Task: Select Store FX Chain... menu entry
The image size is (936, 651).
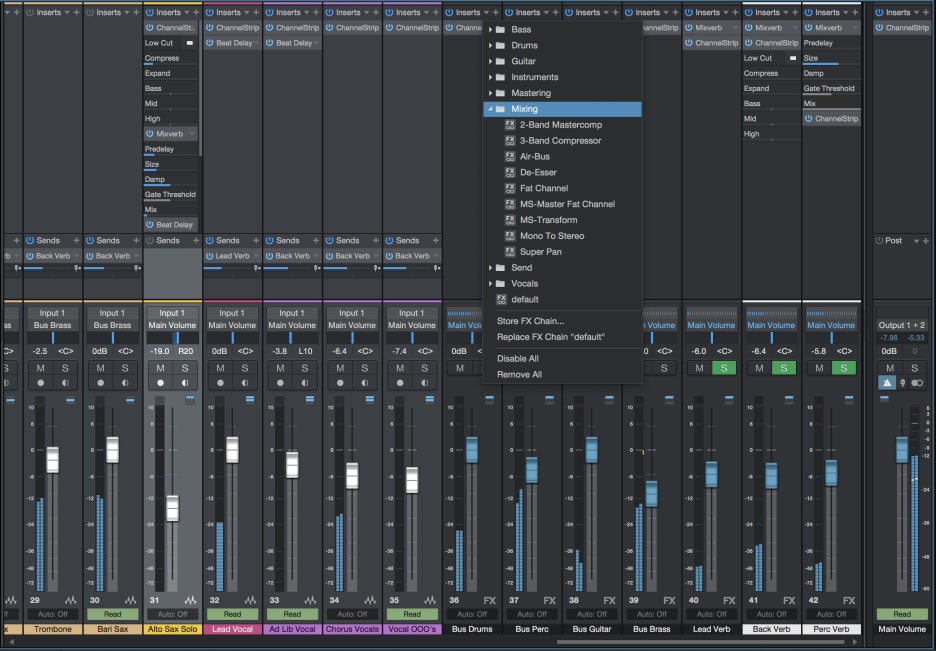Action: point(530,321)
